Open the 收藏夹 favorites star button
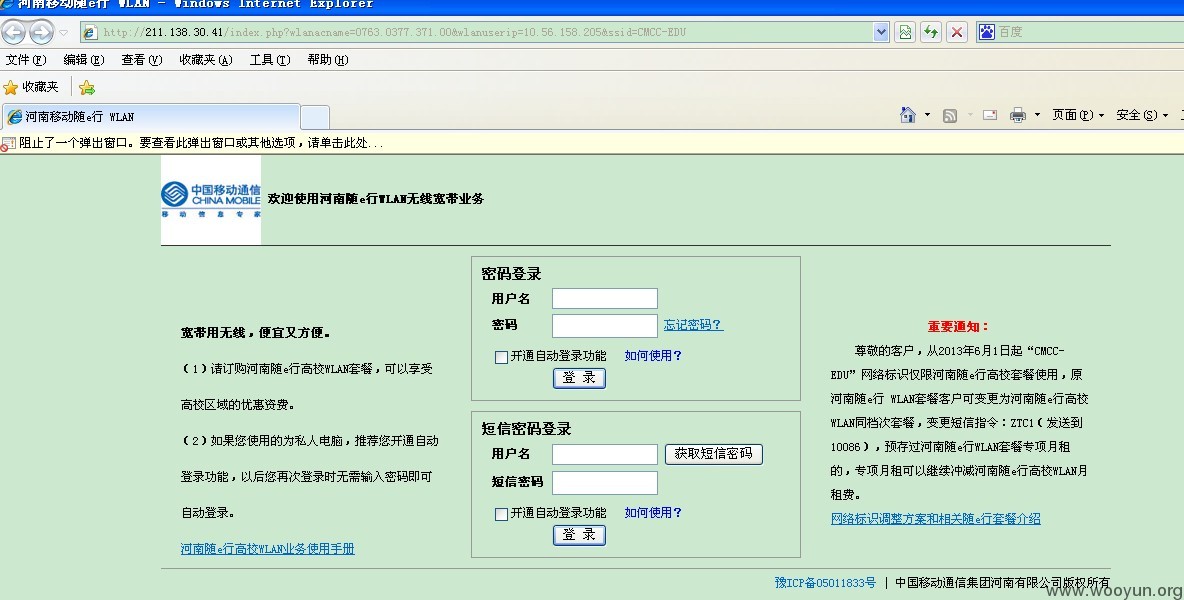The height and width of the screenshot is (600, 1184). 31,87
